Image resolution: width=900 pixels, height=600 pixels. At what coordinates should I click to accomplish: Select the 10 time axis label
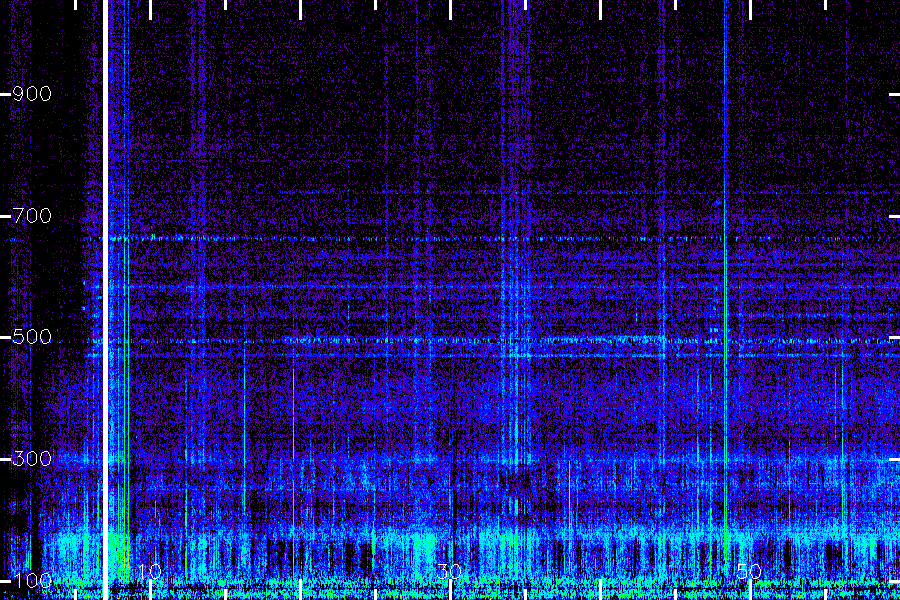150,571
